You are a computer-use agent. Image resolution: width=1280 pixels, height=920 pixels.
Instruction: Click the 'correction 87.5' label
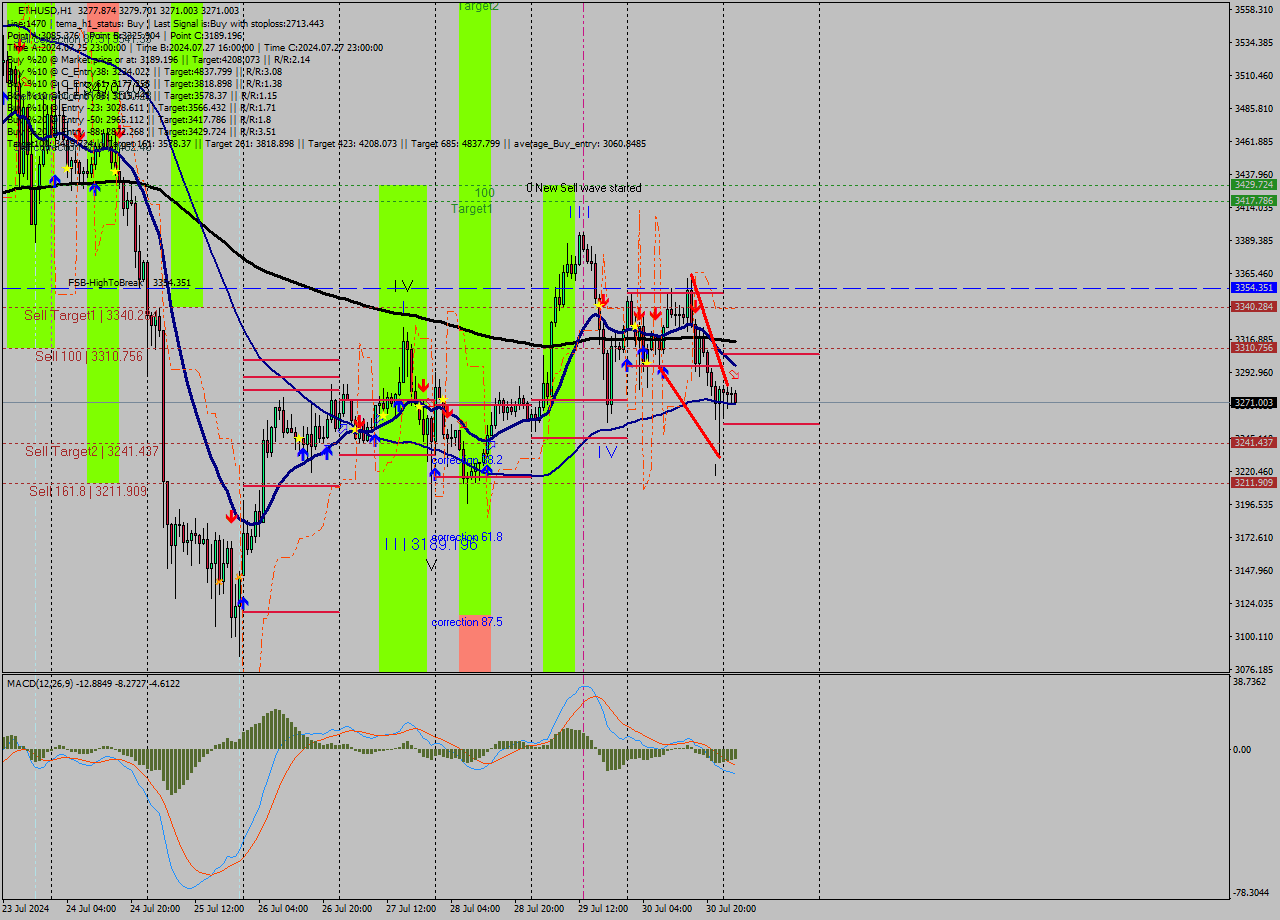tap(467, 622)
